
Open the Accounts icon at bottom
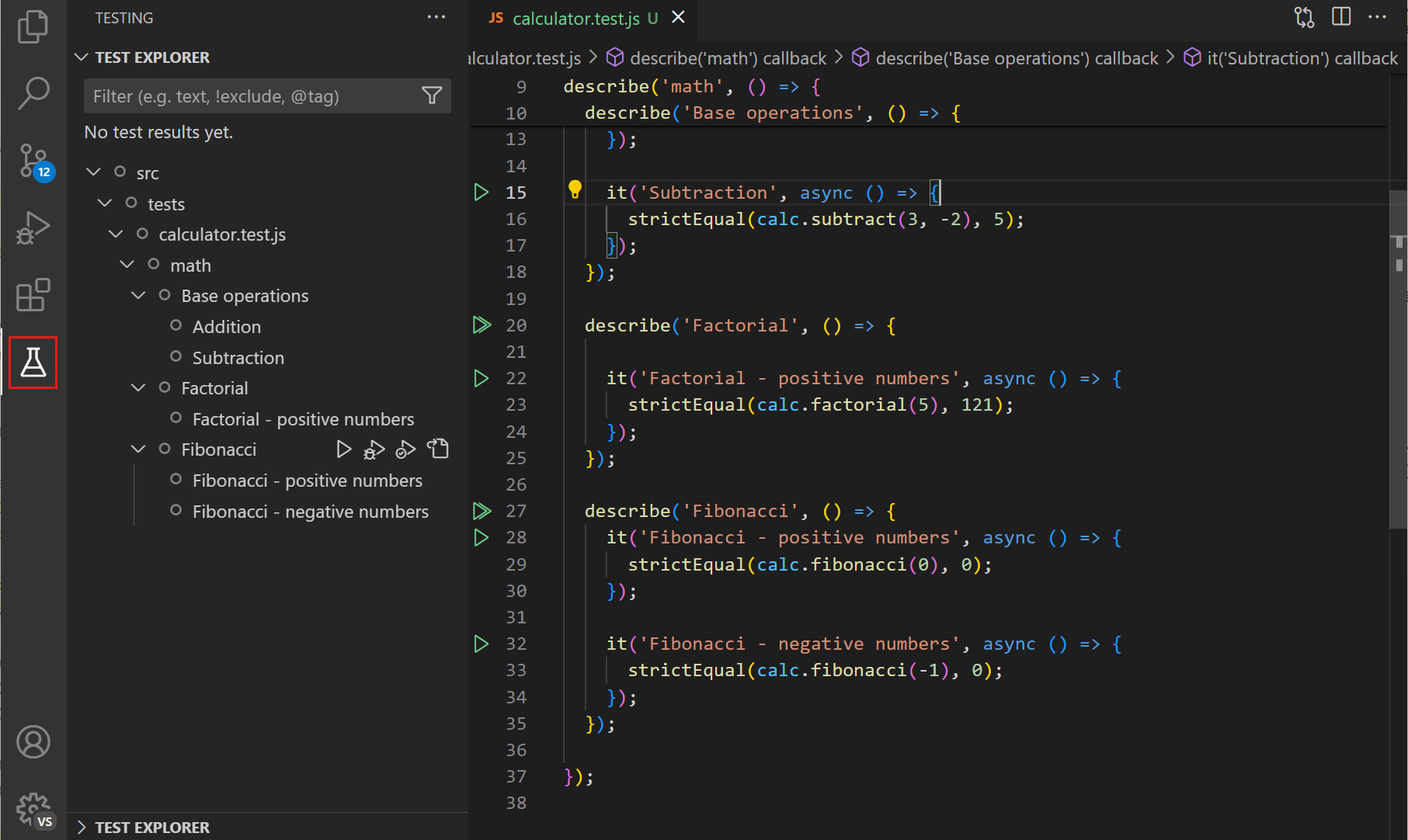pyautogui.click(x=33, y=741)
